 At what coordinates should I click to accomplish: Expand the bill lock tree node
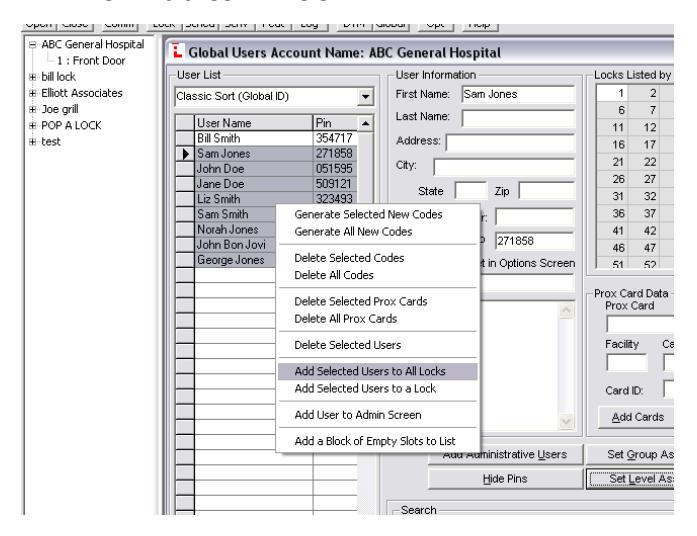[x=32, y=77]
